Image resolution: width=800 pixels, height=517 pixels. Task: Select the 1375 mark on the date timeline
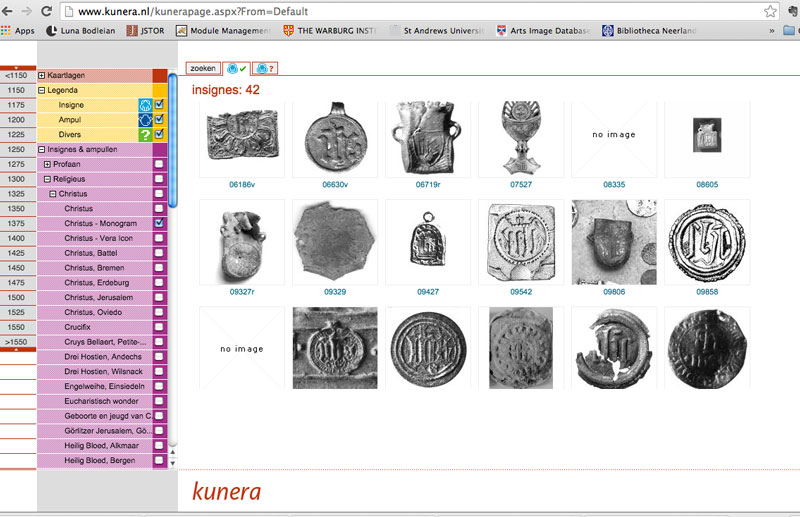pyautogui.click(x=16, y=224)
